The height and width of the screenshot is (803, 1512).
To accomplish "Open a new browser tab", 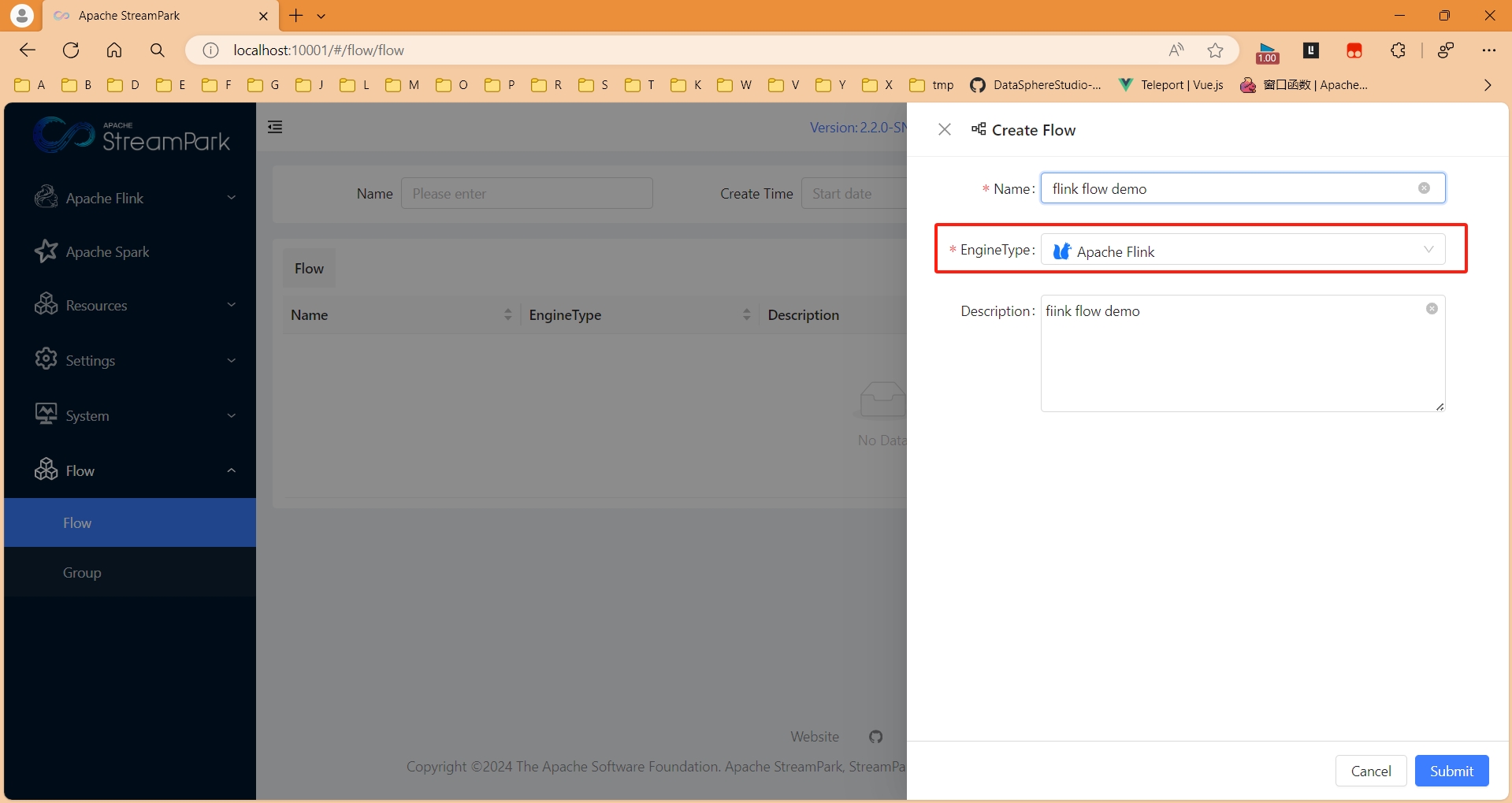I will pyautogui.click(x=296, y=15).
